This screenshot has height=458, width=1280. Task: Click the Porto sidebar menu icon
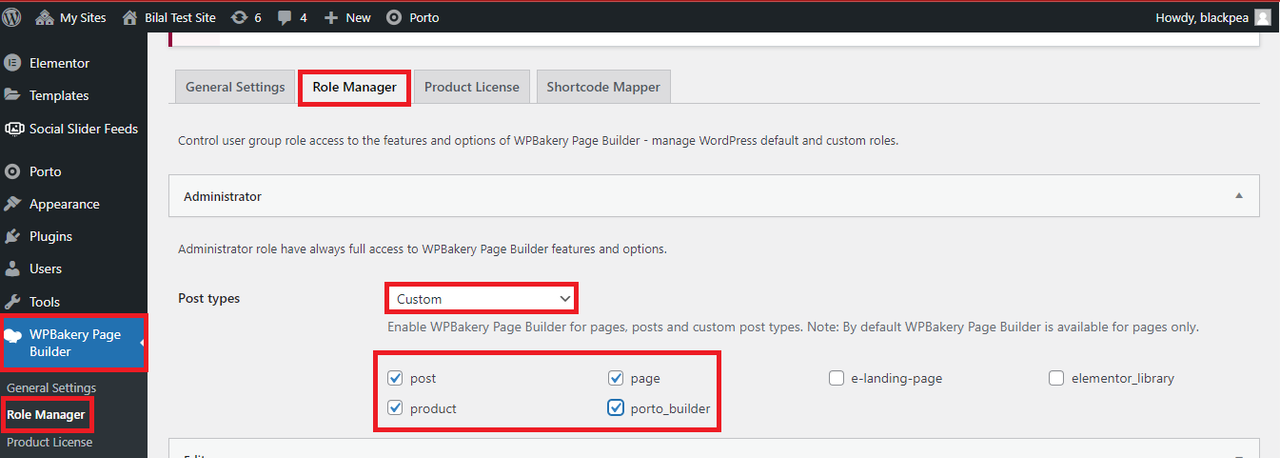[x=13, y=171]
